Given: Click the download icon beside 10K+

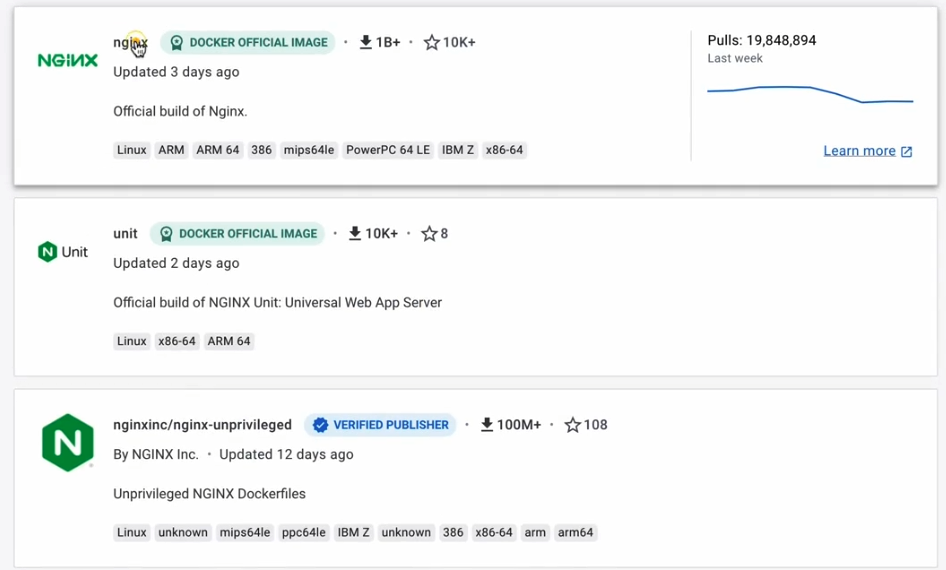Looking at the screenshot, I should [x=355, y=233].
